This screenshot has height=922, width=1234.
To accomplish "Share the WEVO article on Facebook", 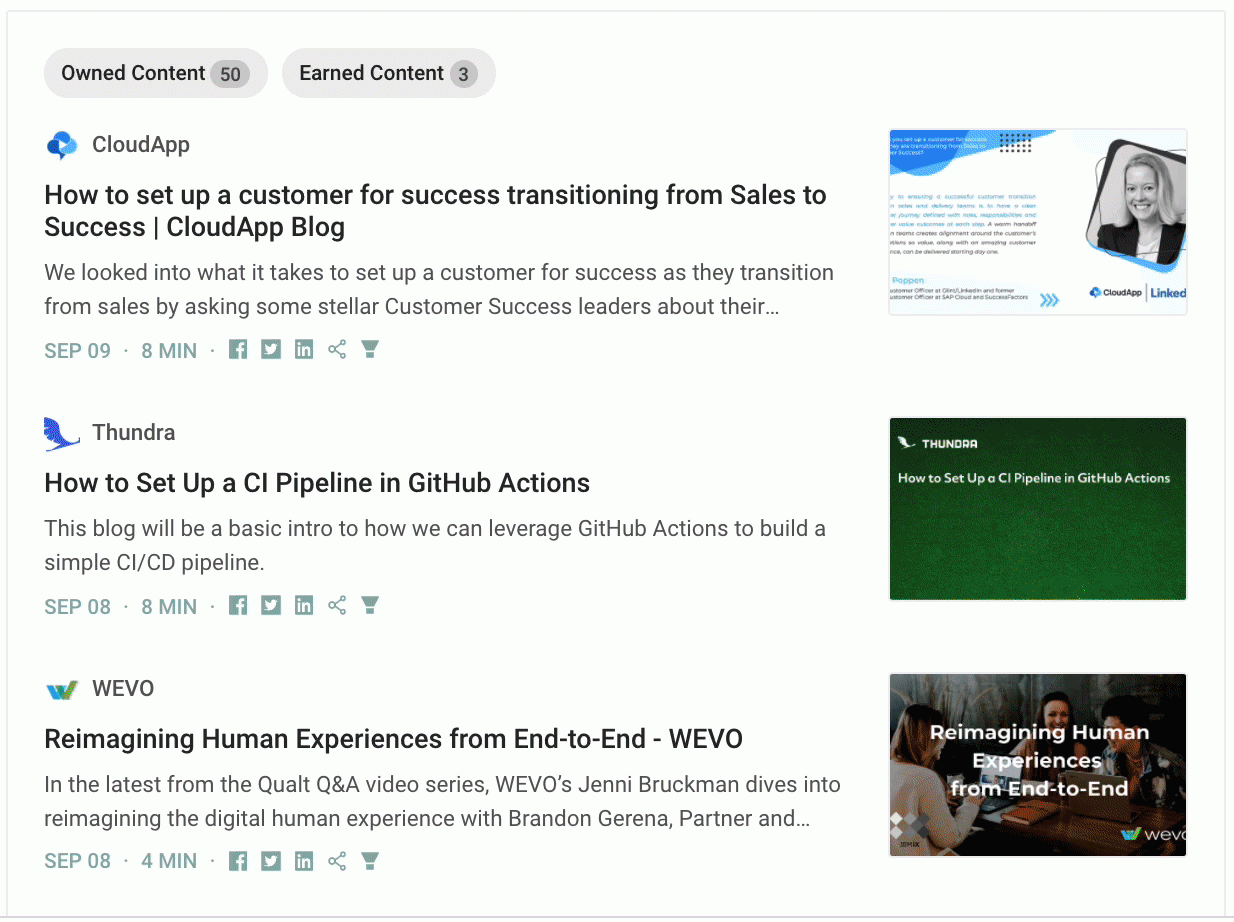I will coord(238,861).
